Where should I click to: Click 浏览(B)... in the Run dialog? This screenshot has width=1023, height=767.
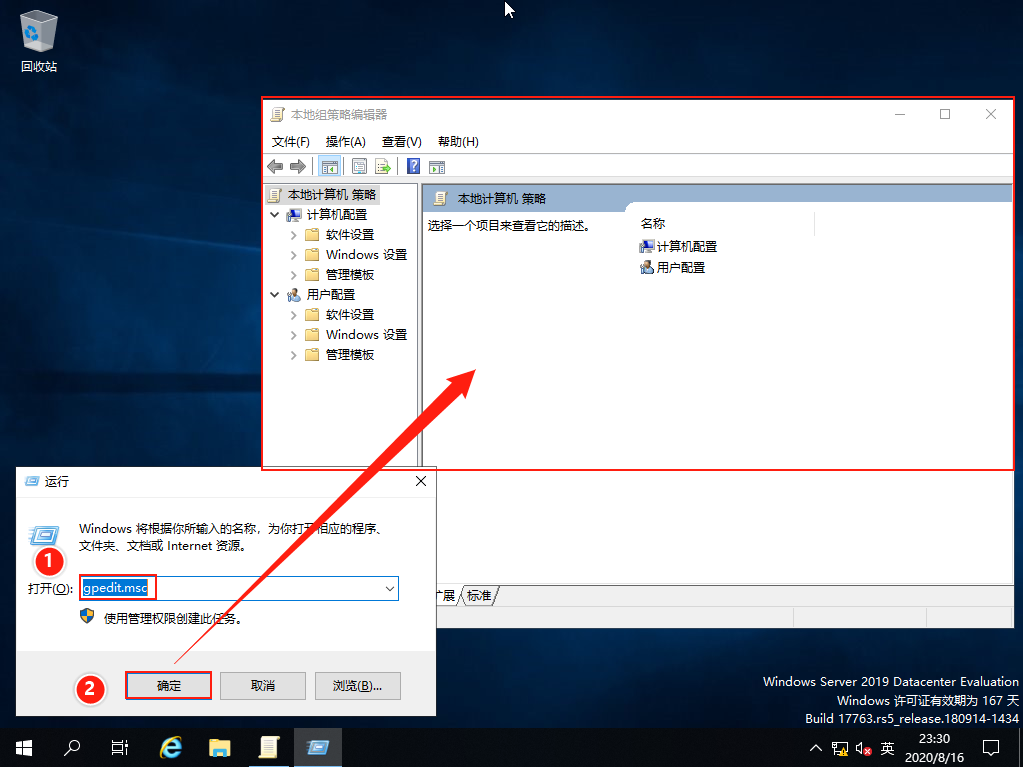[358, 685]
